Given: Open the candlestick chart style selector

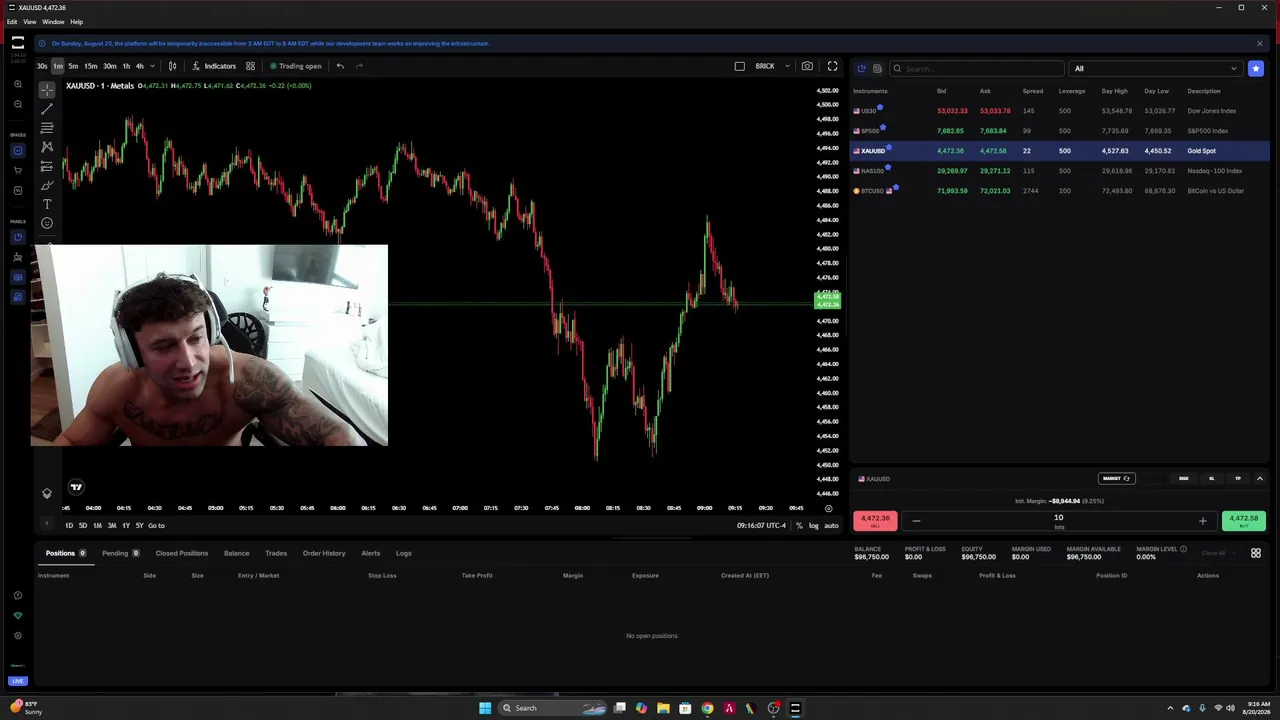Looking at the screenshot, I should (172, 66).
